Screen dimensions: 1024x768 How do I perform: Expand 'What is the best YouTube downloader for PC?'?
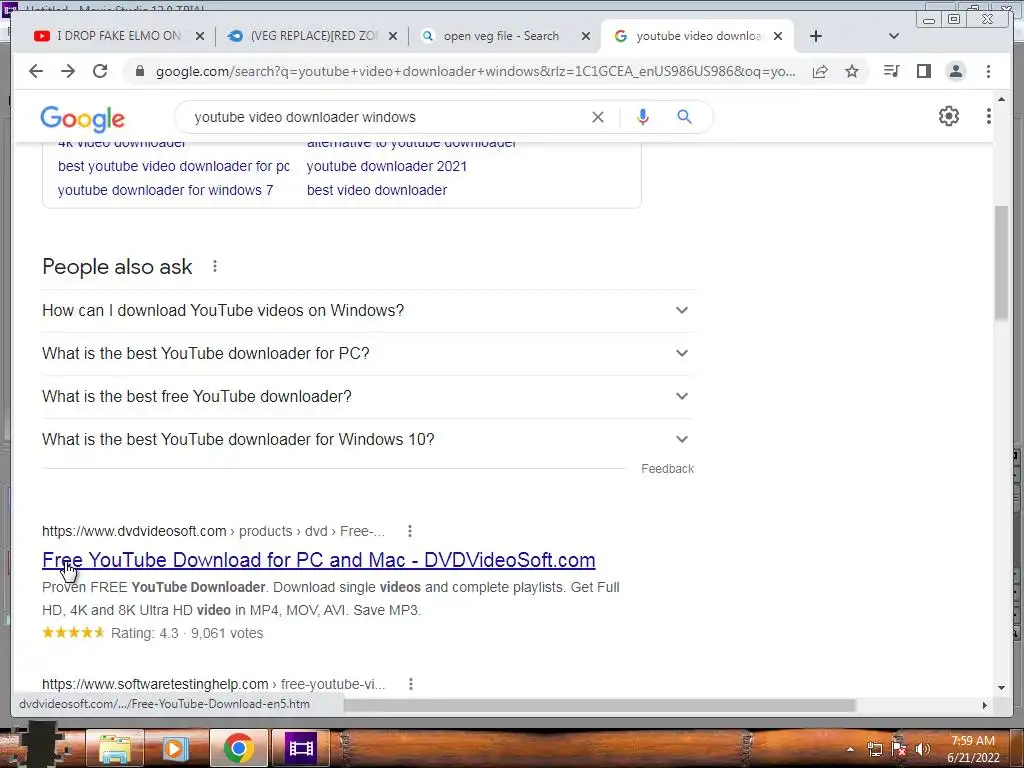tap(367, 353)
